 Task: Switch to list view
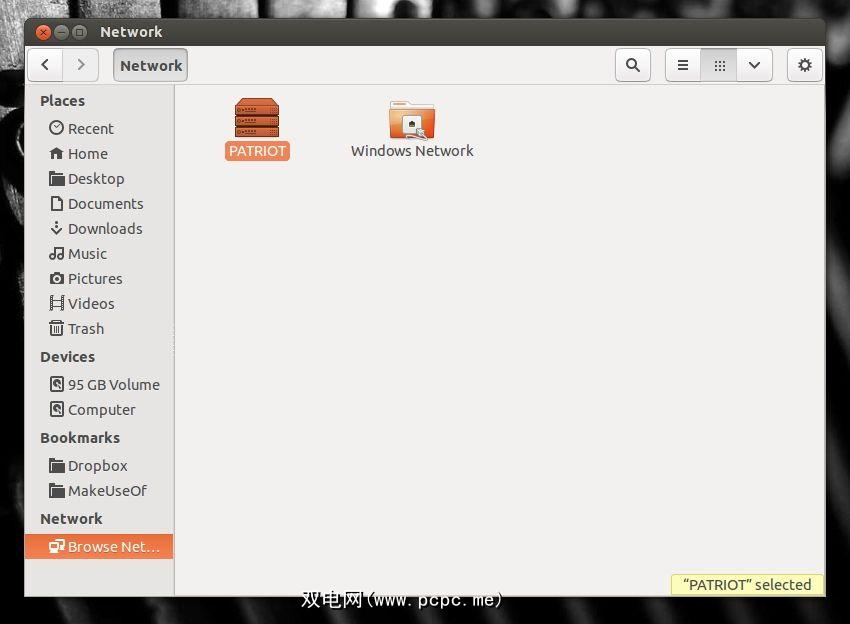683,65
